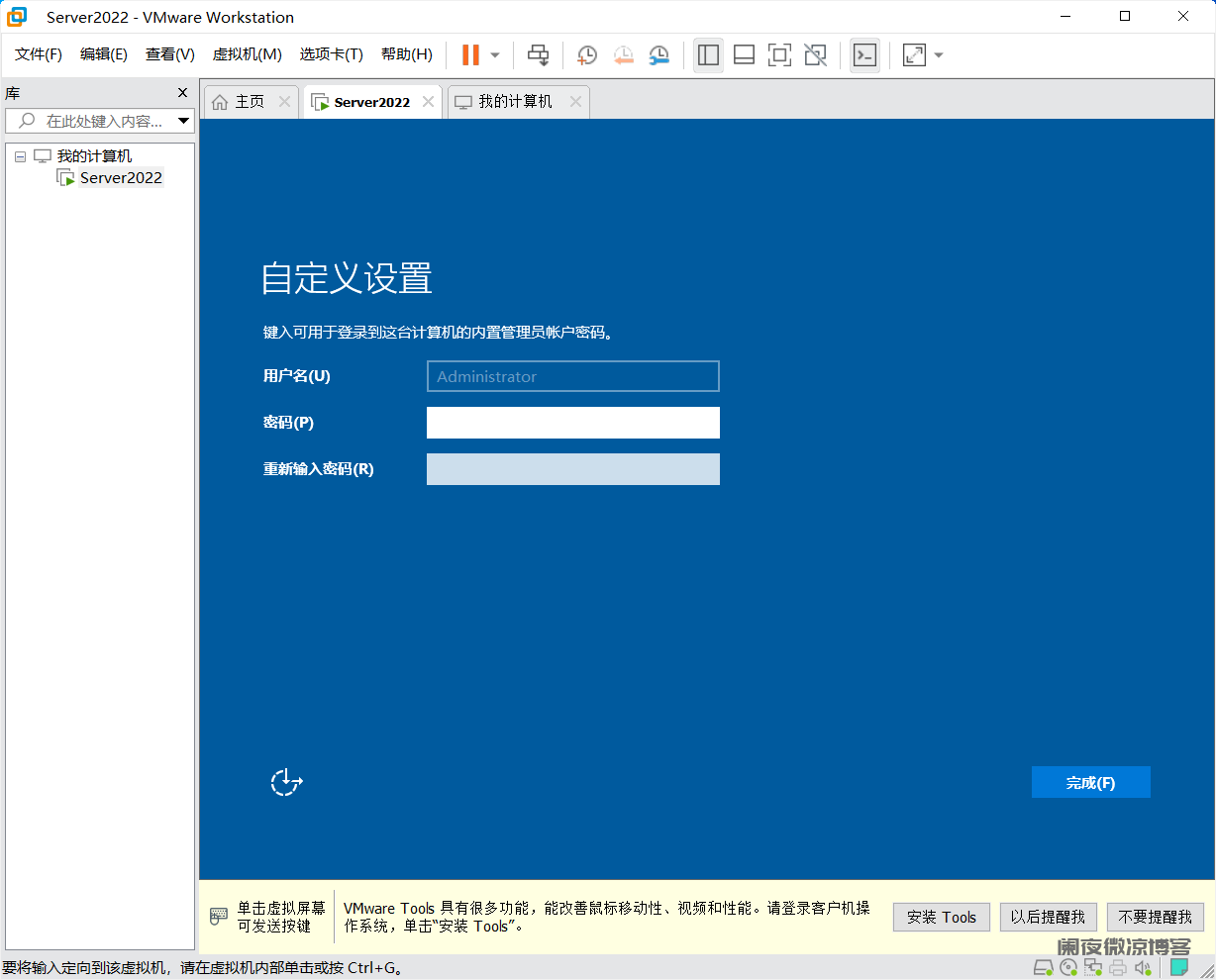Toggle the thumbnail bar display
The height and width of the screenshot is (980, 1216).
click(x=744, y=55)
